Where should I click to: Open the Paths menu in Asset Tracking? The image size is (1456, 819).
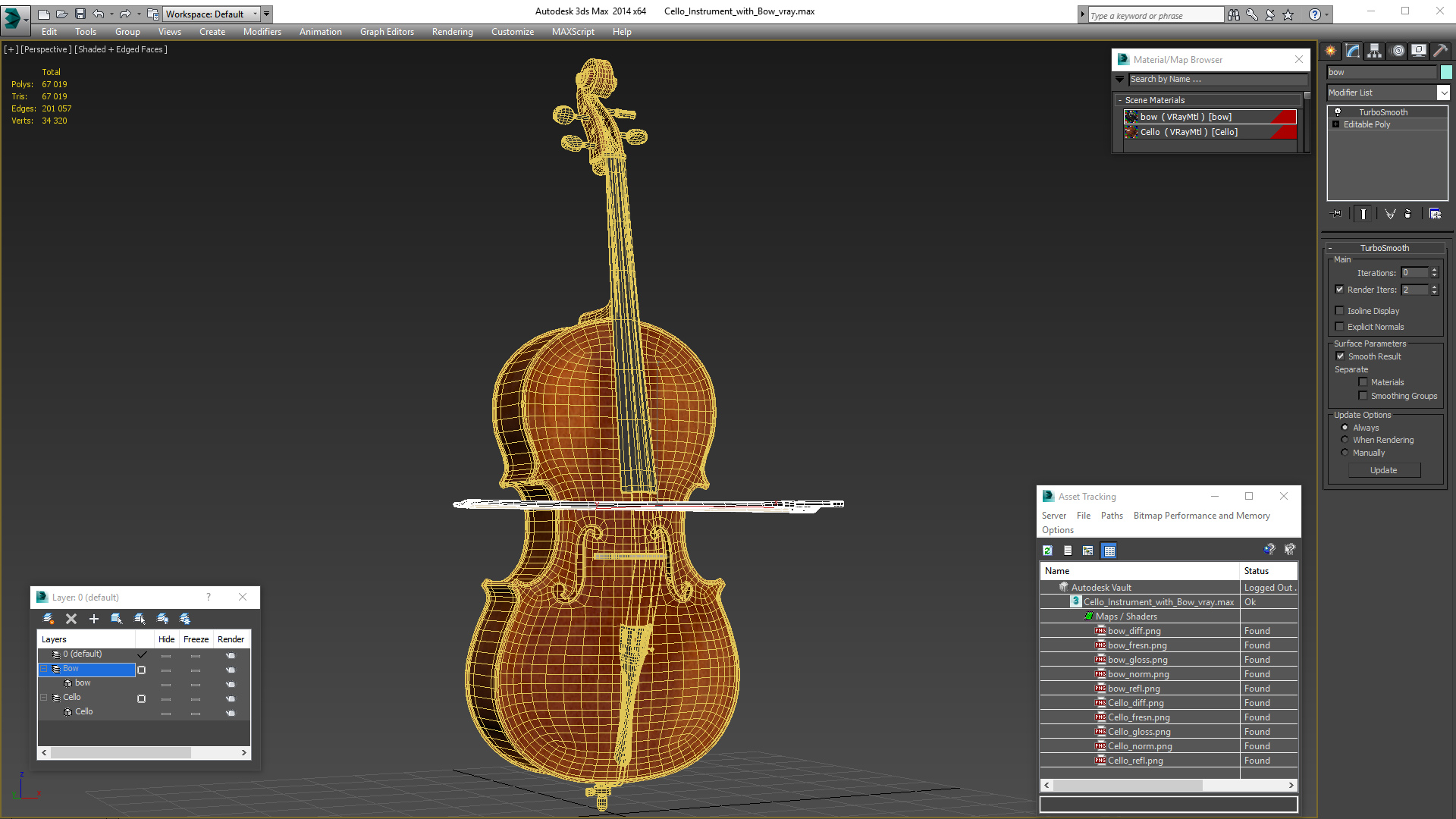pos(1111,516)
